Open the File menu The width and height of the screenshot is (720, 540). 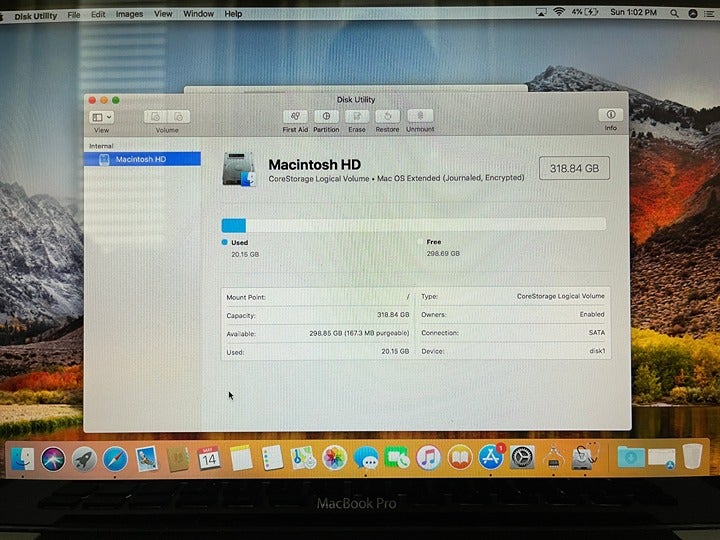(x=73, y=15)
